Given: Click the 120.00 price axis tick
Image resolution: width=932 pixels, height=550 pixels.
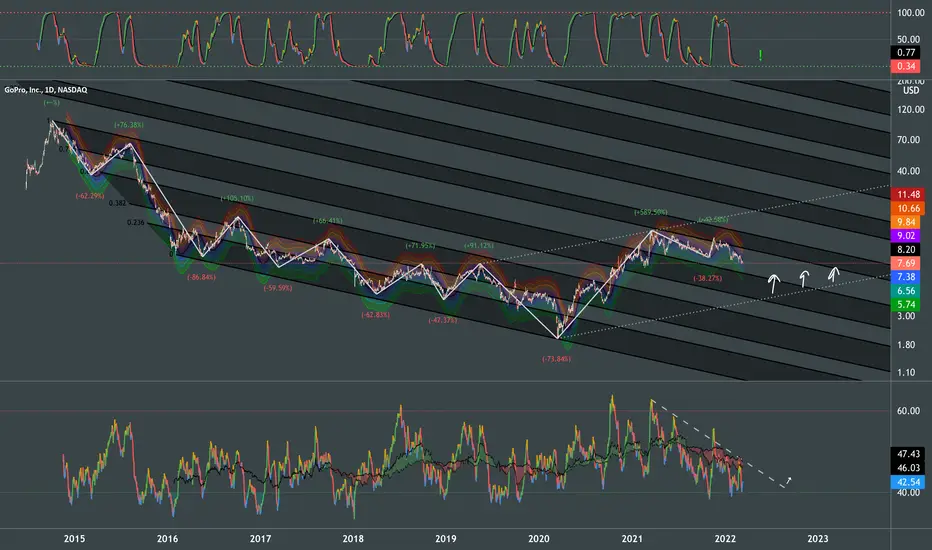Looking at the screenshot, I should (911, 109).
